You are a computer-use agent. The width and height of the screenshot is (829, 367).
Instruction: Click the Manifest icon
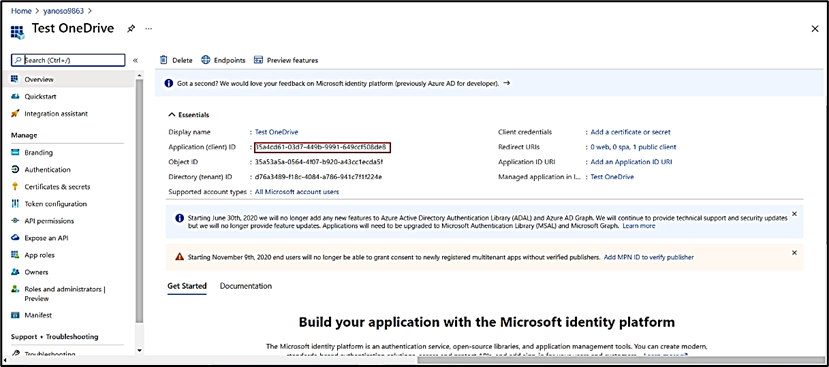click(15, 315)
